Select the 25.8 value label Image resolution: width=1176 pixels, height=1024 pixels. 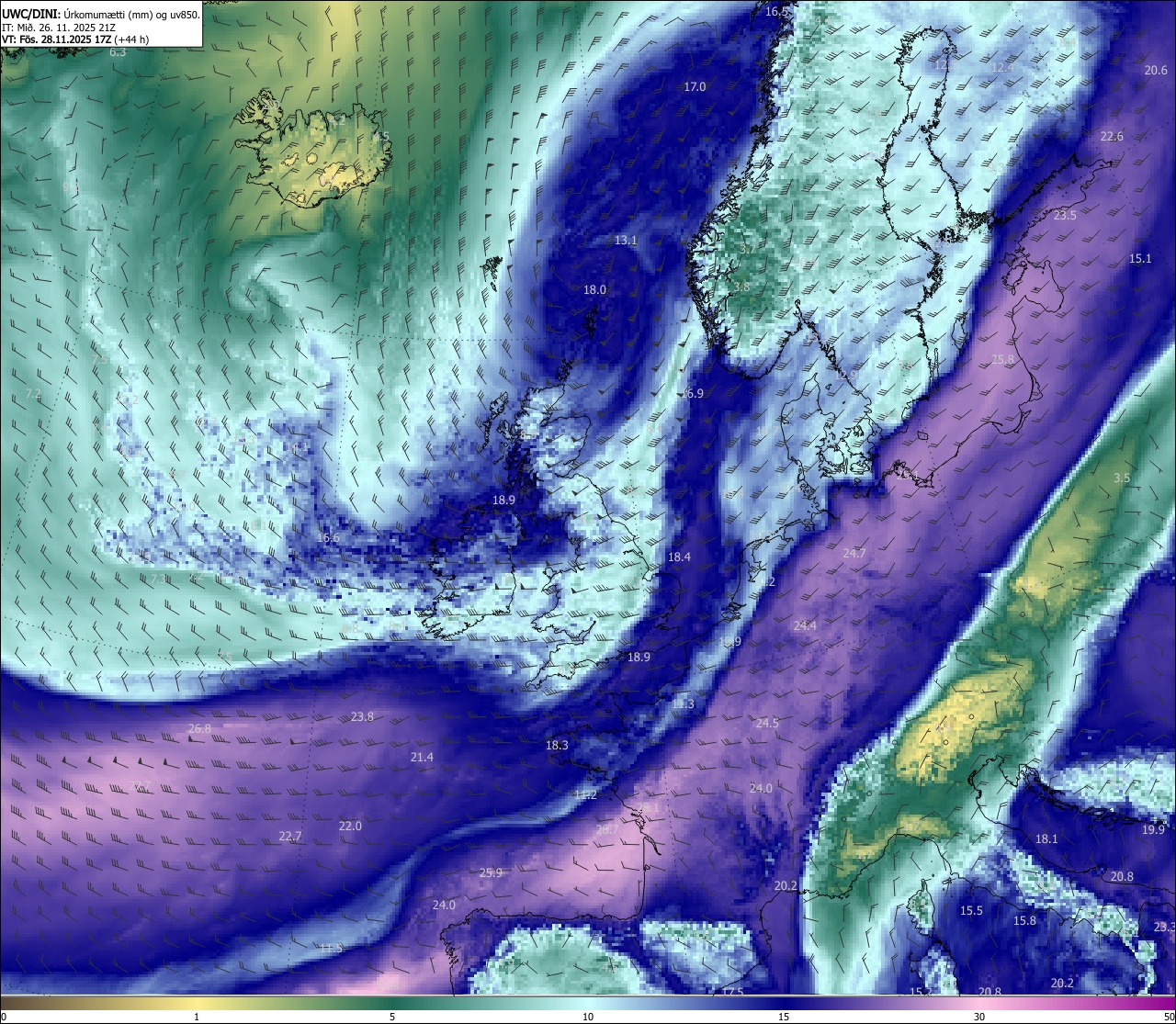point(1002,360)
